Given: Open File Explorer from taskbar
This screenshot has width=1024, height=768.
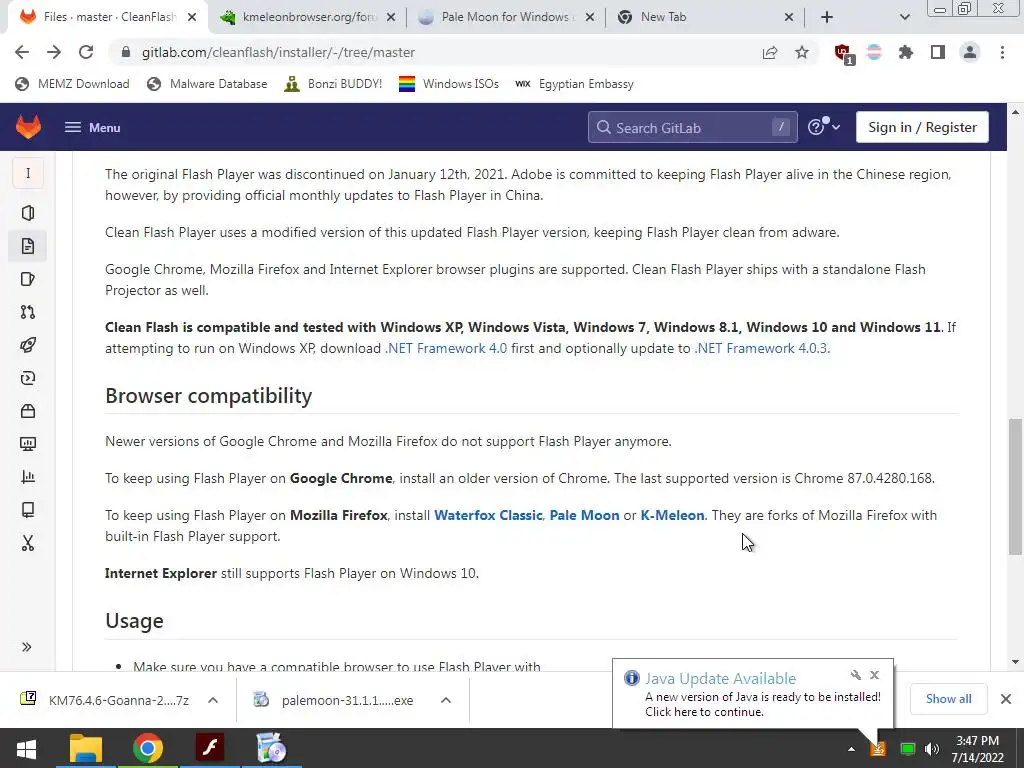Looking at the screenshot, I should click(x=86, y=748).
